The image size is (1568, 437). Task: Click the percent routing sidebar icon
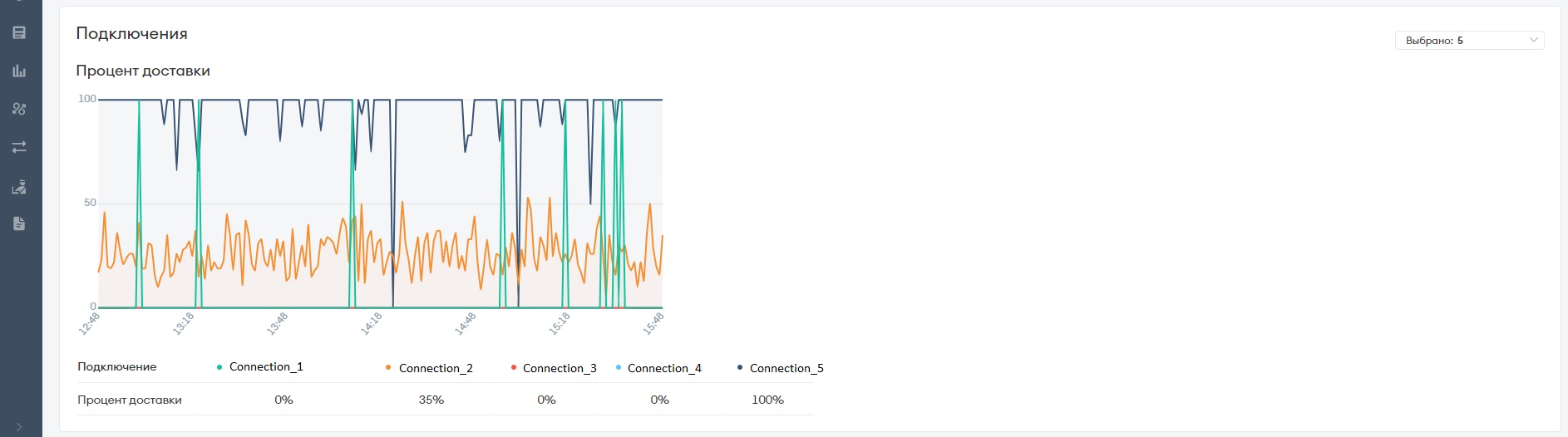pyautogui.click(x=19, y=109)
